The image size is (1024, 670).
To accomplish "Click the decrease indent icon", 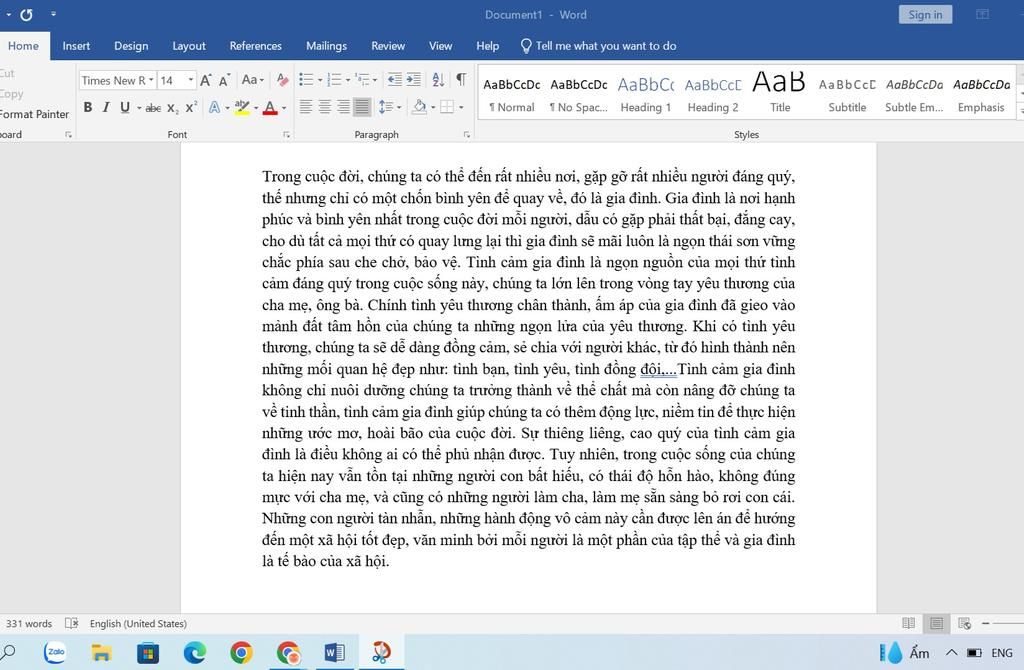I will coord(394,80).
